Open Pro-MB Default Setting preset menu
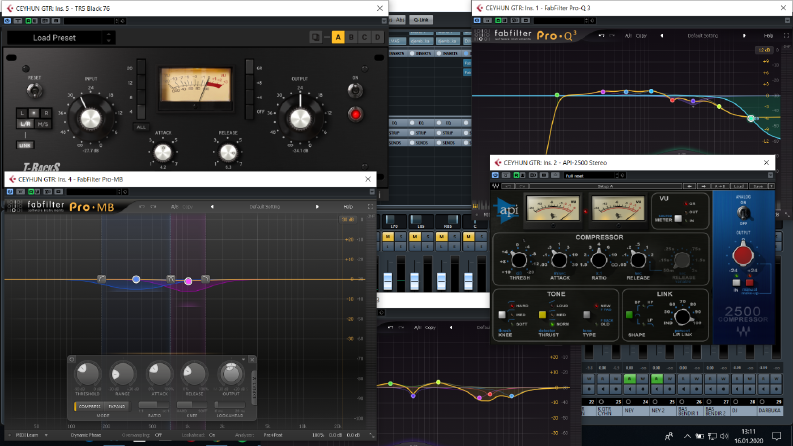This screenshot has width=793, height=446. pos(265,207)
